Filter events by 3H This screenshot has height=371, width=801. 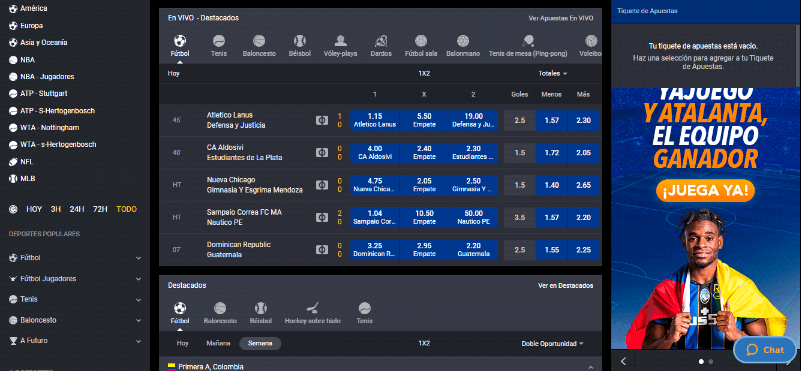coord(56,209)
